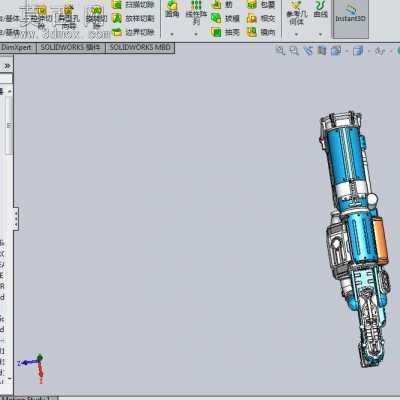
Task: Select the Revolved Cut (旋转切除) tool
Action: point(96,17)
